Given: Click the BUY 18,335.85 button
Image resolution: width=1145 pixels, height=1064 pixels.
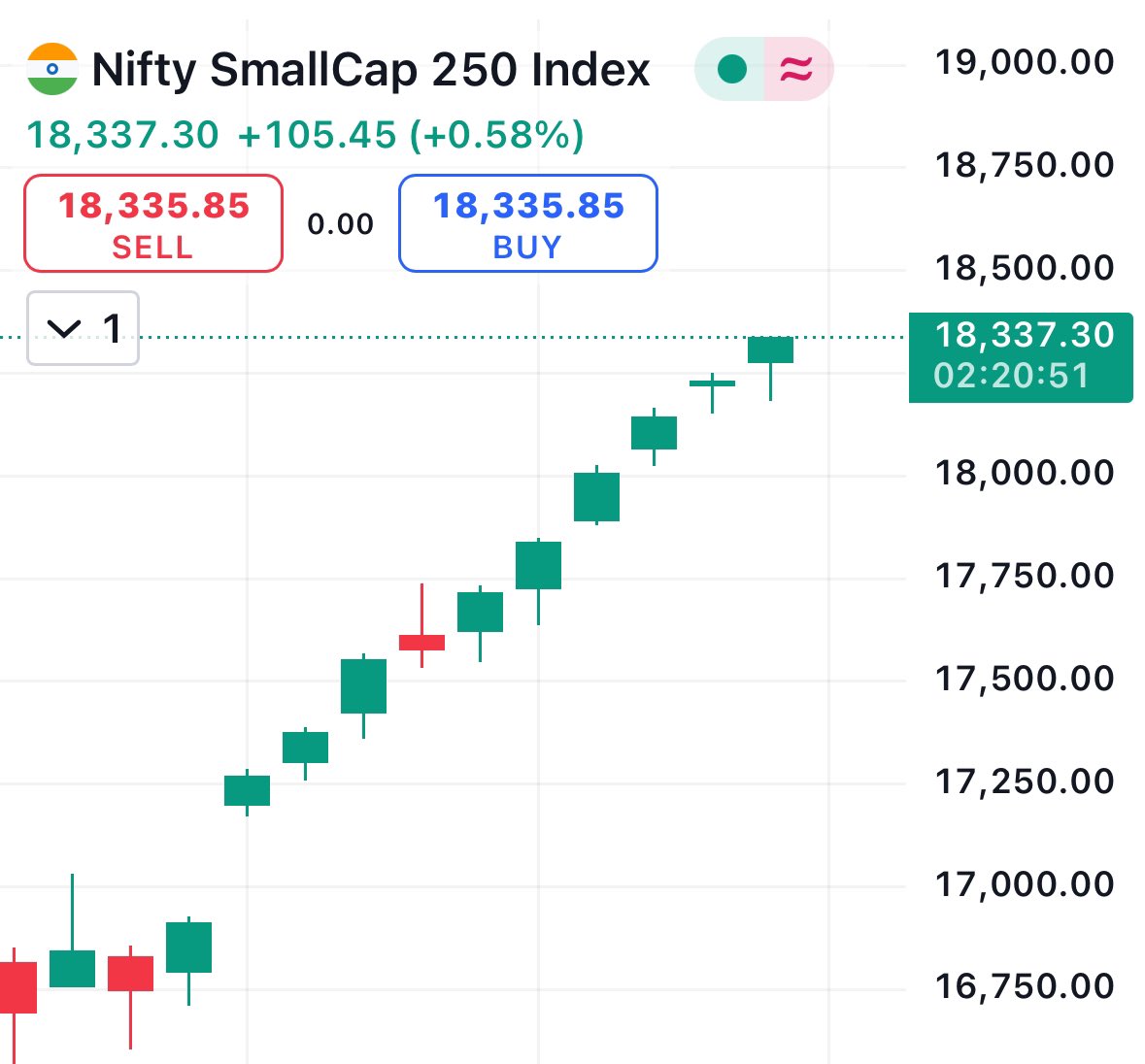Looking at the screenshot, I should (528, 223).
